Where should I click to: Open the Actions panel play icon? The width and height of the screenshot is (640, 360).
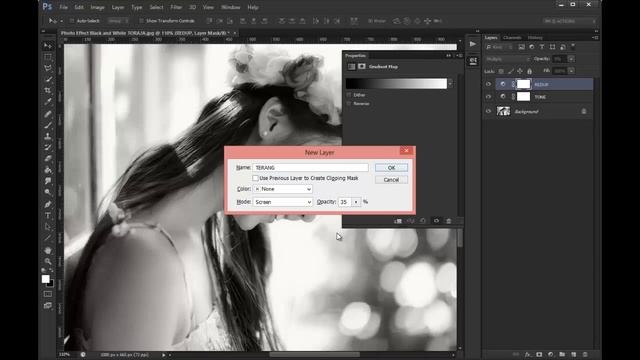click(473, 44)
